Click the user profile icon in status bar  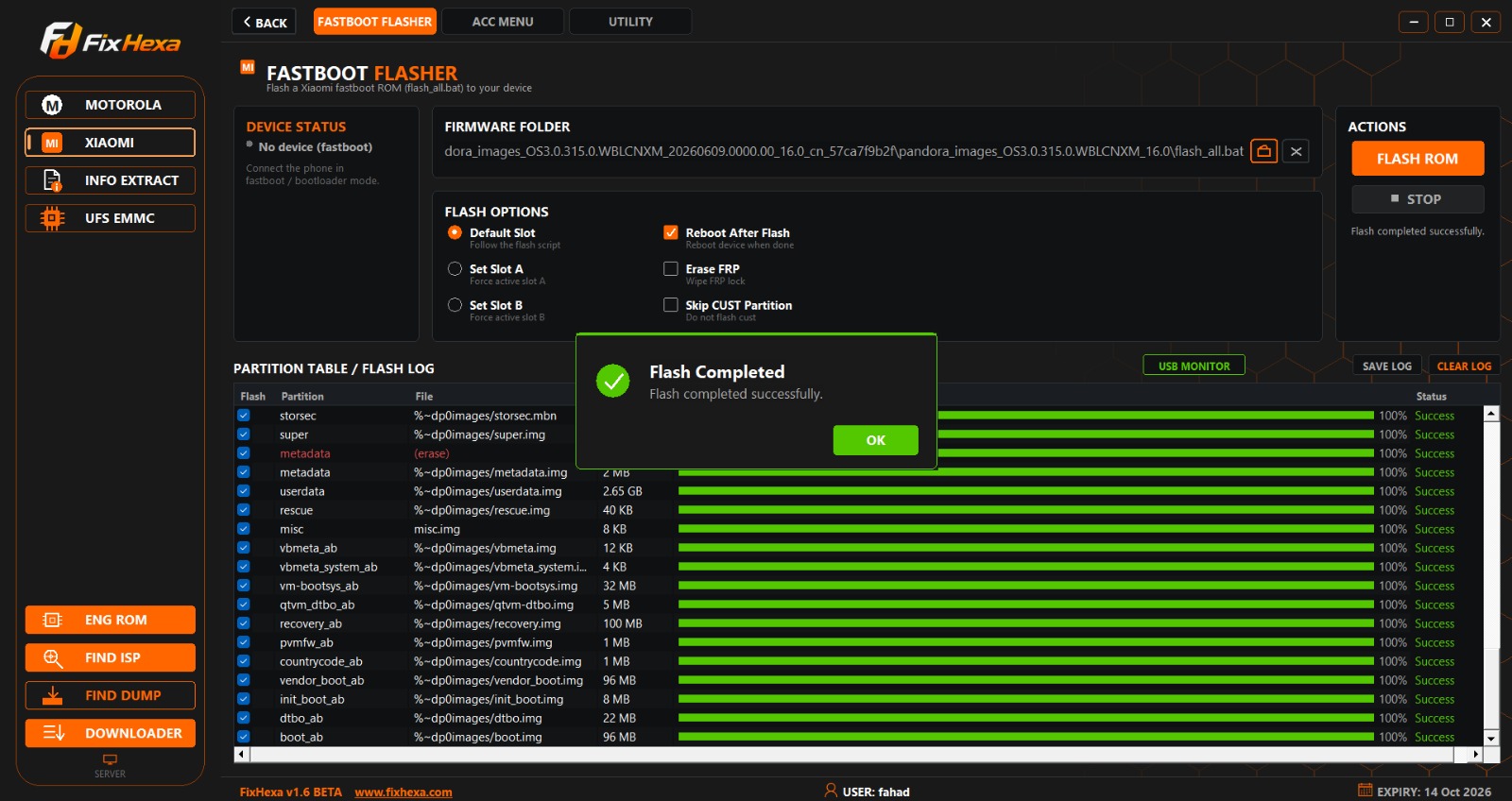point(831,791)
